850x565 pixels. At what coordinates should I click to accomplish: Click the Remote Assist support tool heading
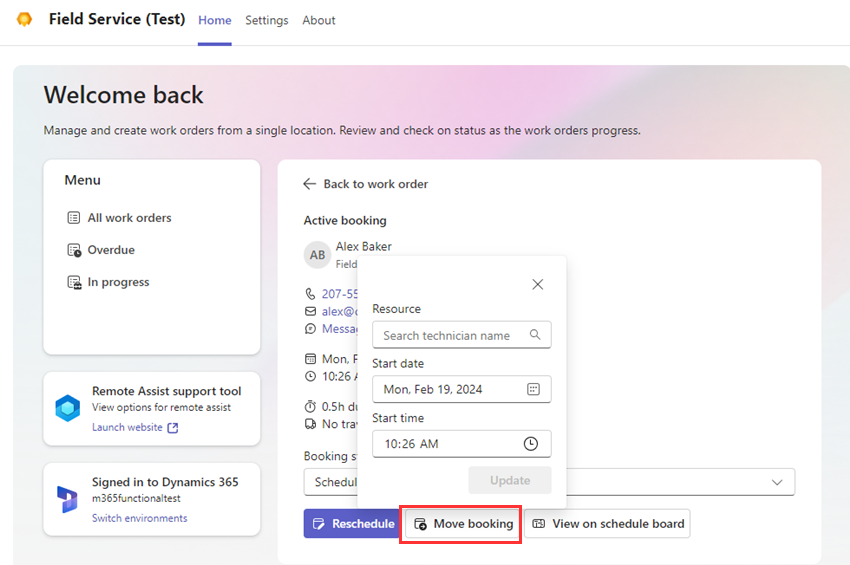coord(166,391)
